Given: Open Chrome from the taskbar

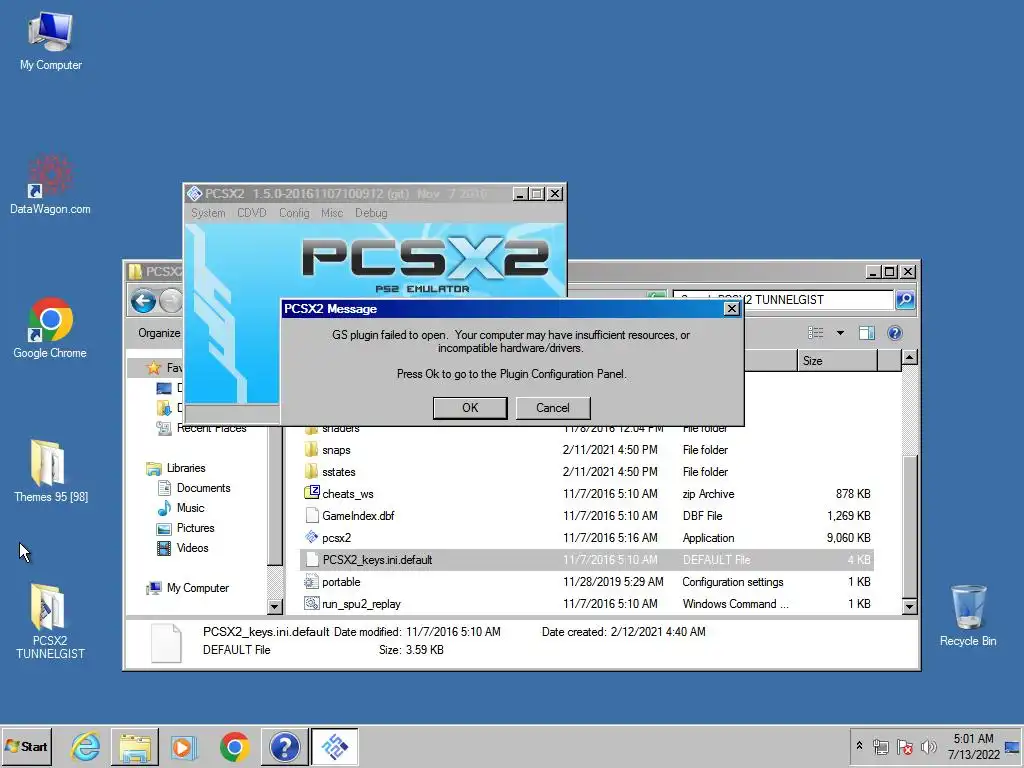Looking at the screenshot, I should coord(234,746).
